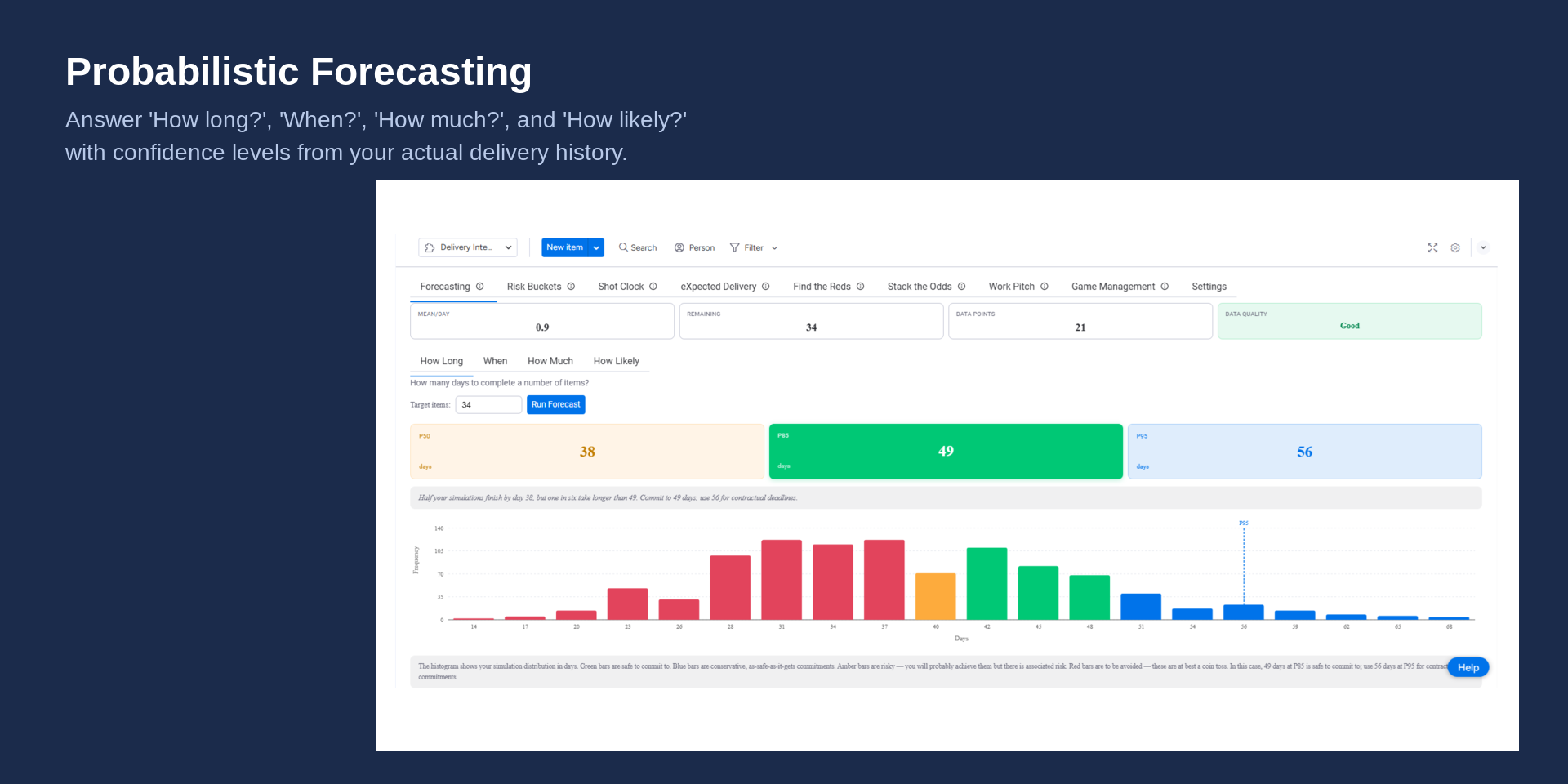Click the Run Forecast button

[x=555, y=404]
